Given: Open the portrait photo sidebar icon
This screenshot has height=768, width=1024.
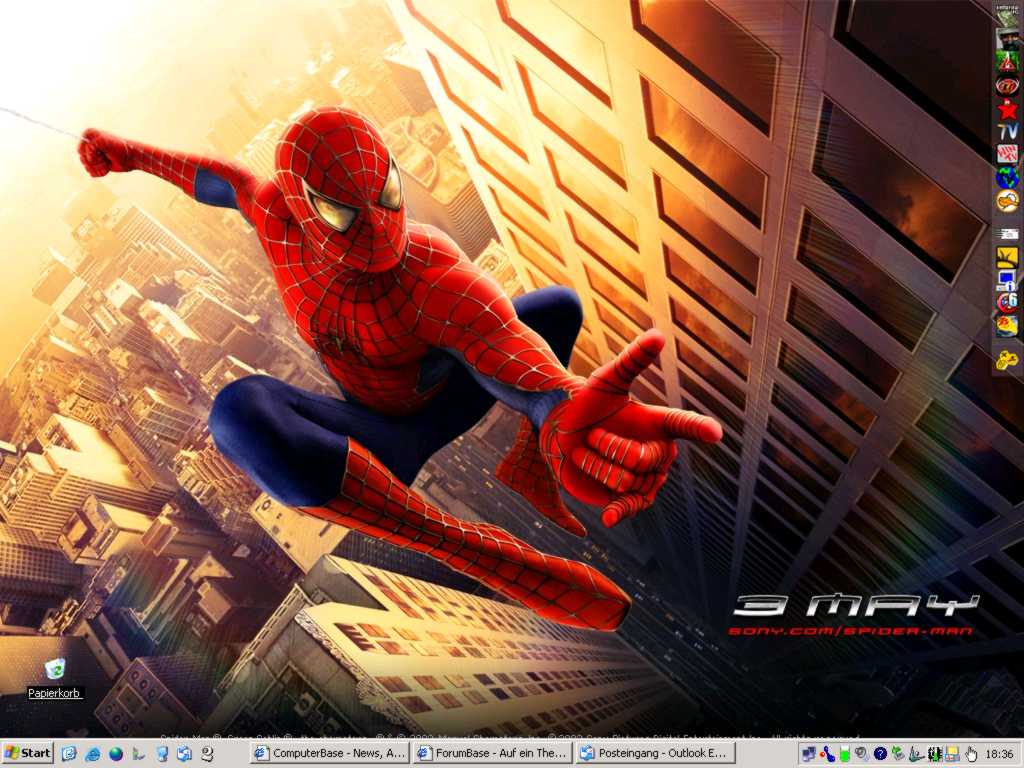Looking at the screenshot, I should point(1007,39).
